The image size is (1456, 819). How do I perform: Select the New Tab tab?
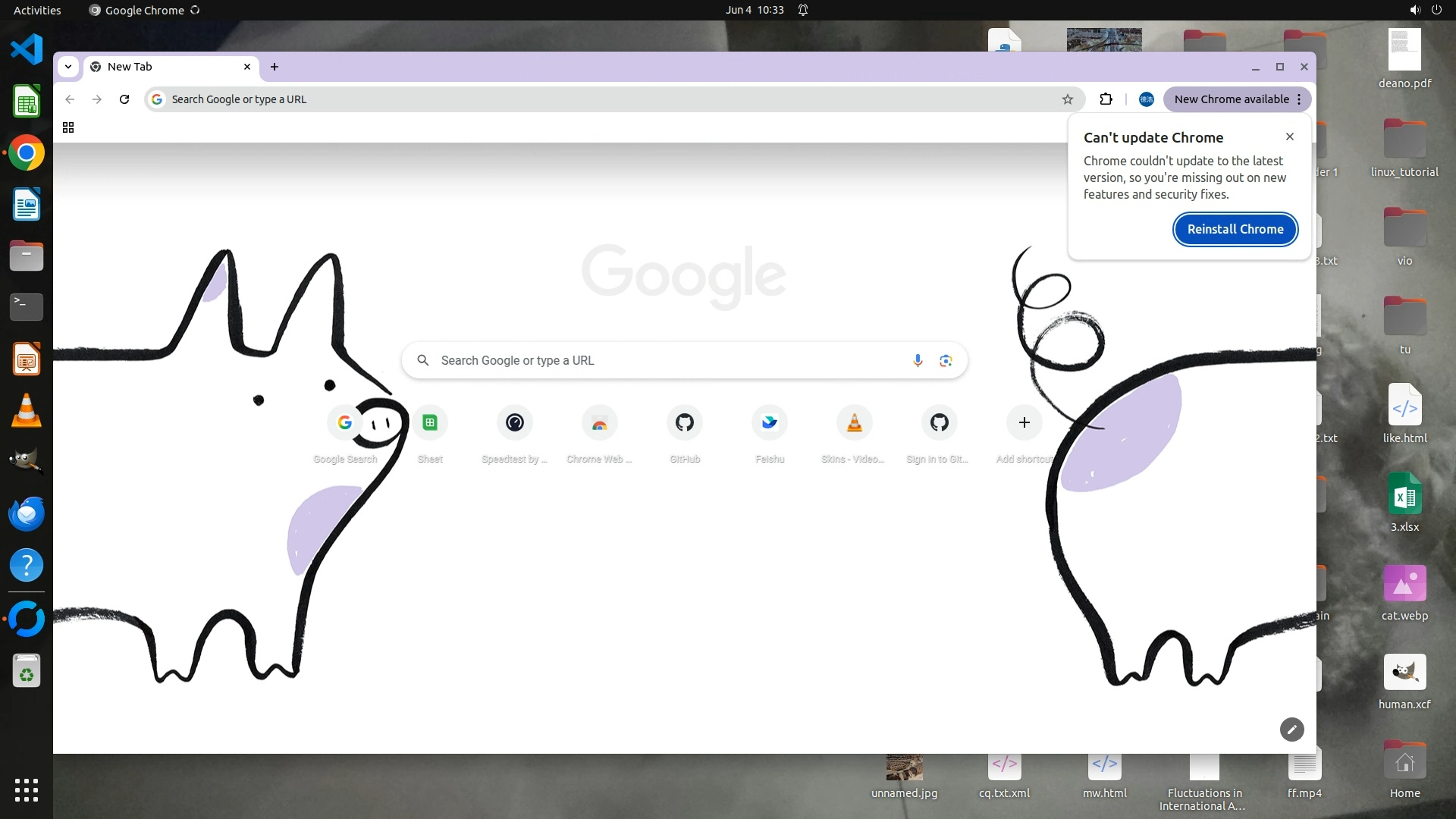tap(167, 67)
